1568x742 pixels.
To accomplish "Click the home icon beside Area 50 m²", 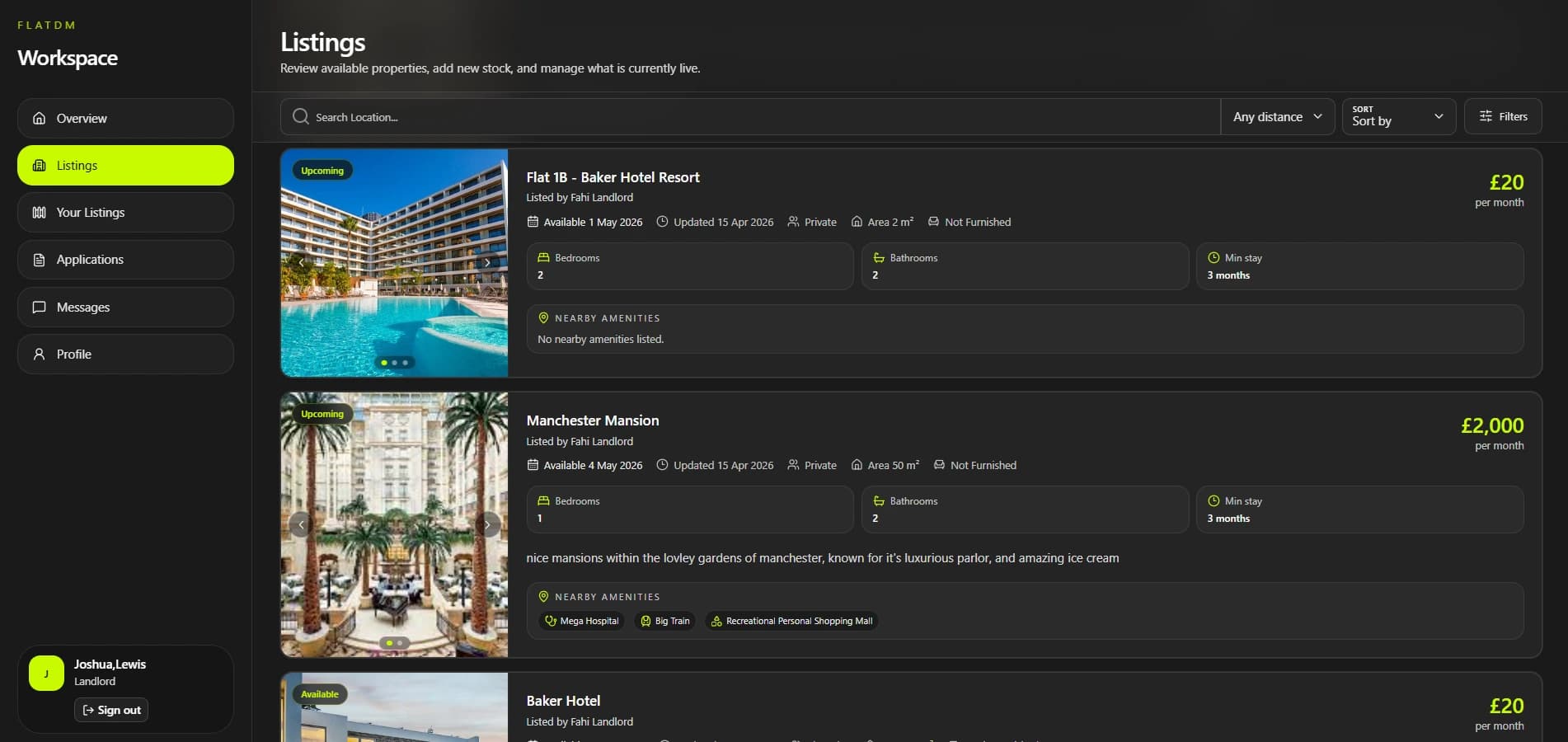I will tap(857, 465).
